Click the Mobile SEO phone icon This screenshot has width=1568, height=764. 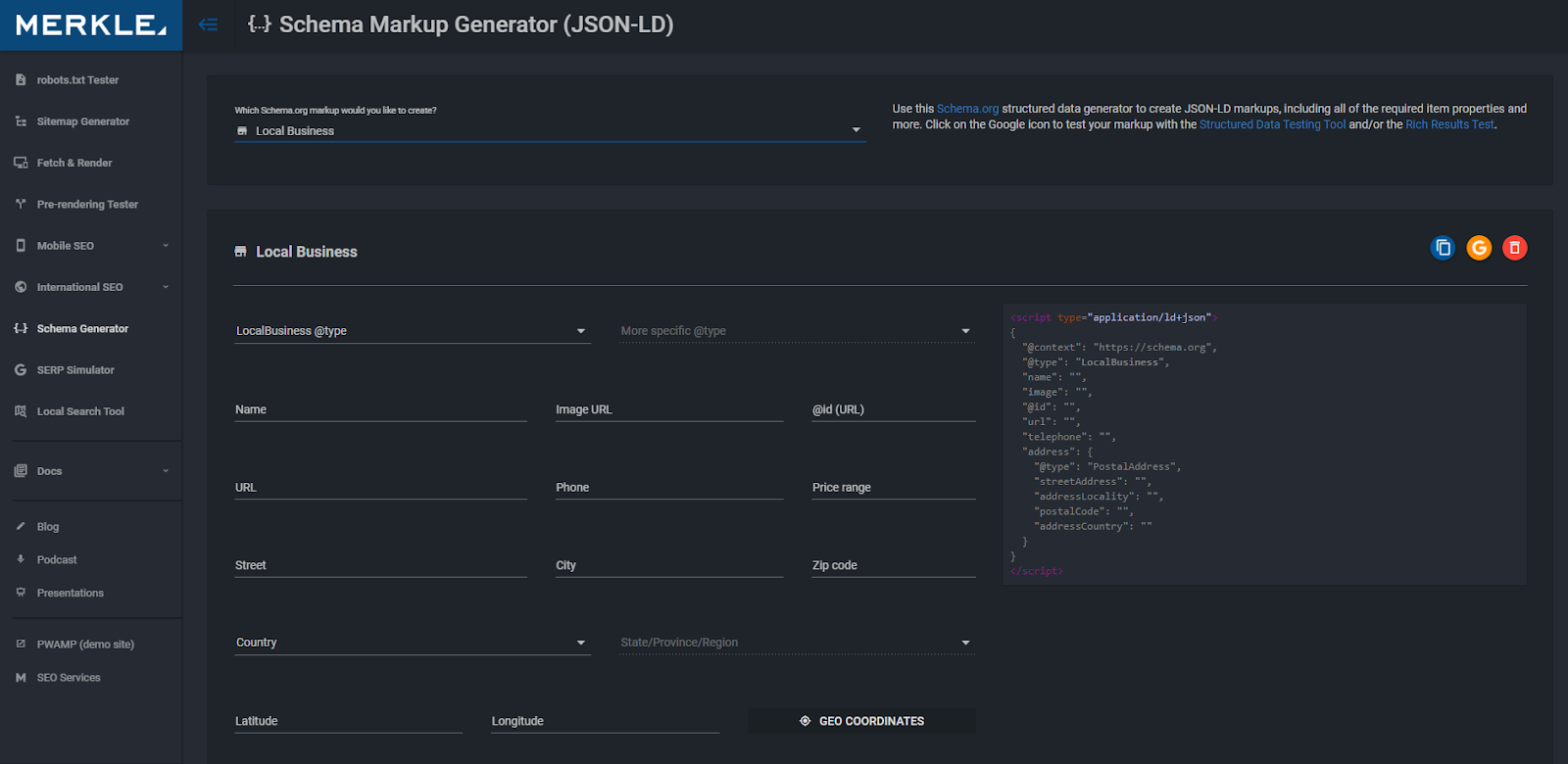point(21,246)
